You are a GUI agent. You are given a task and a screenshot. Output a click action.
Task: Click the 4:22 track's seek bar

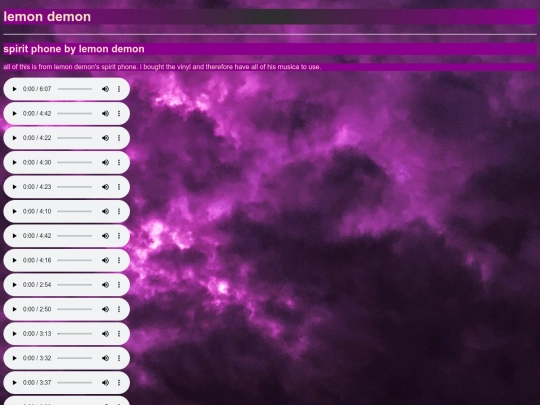[x=75, y=138]
